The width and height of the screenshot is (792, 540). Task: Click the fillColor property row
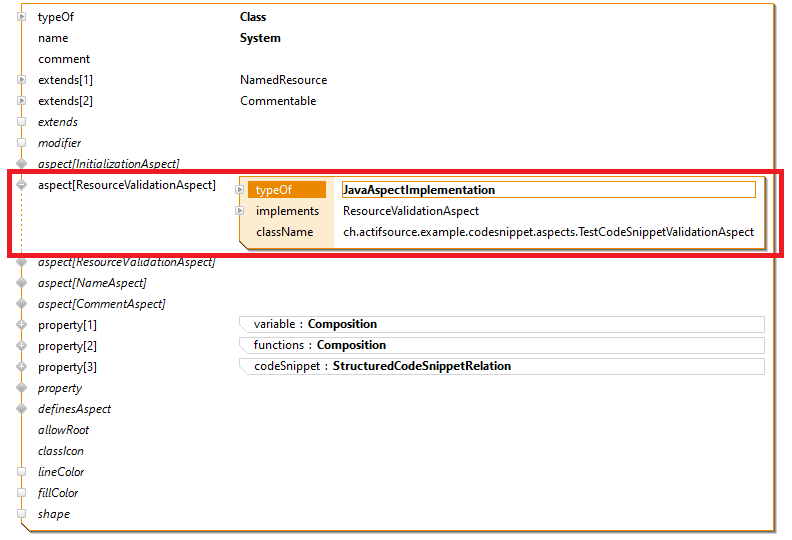click(x=58, y=493)
